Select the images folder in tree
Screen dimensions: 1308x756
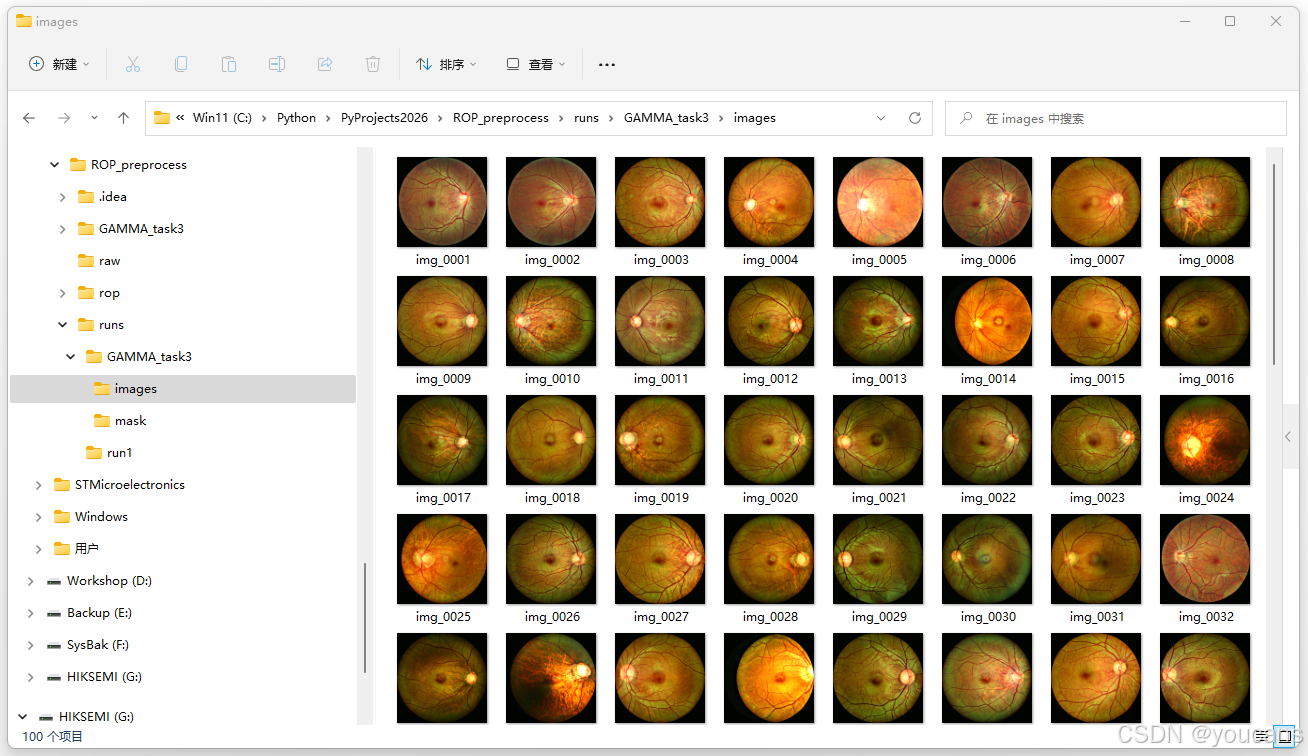point(183,389)
